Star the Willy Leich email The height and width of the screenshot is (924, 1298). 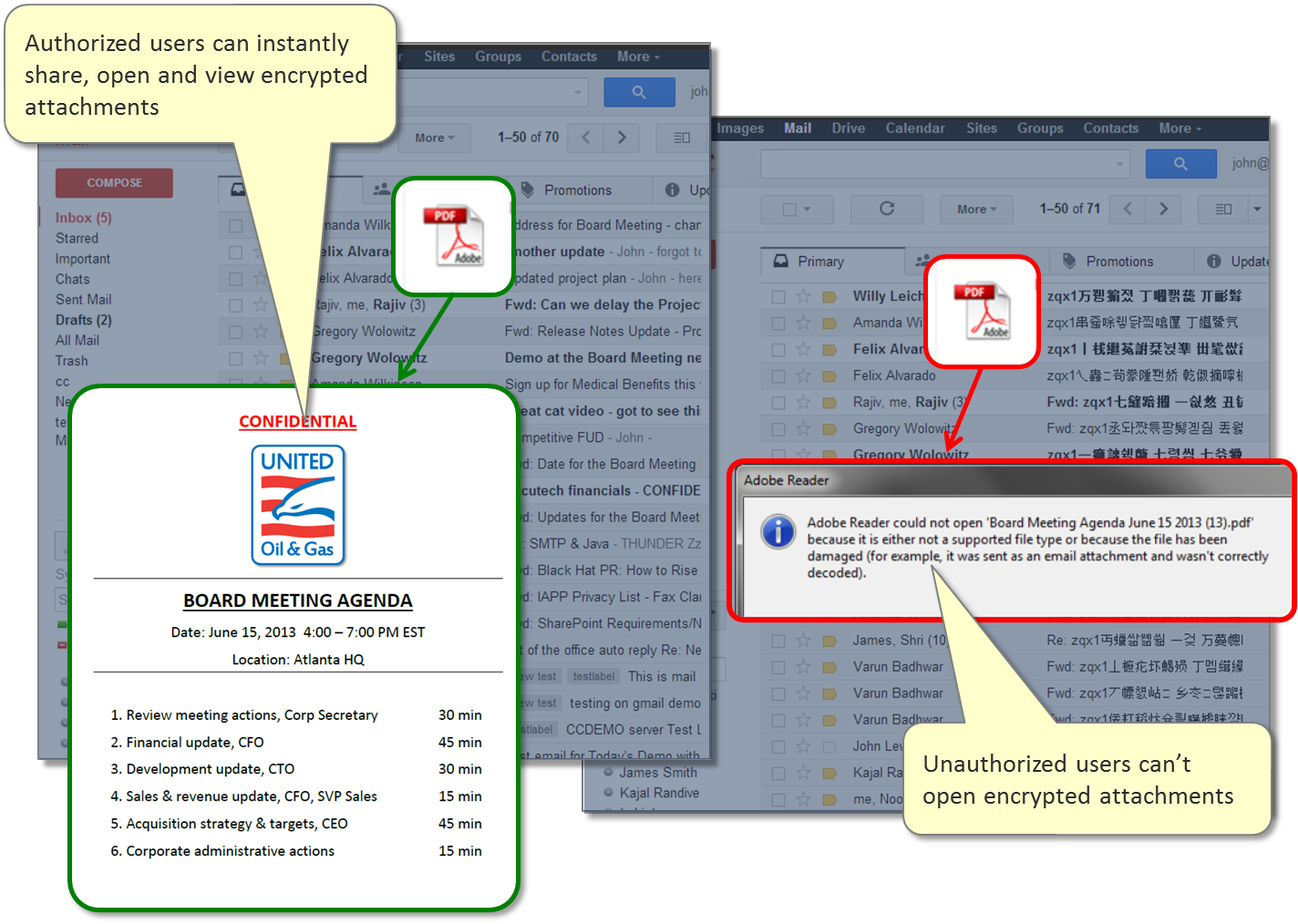pos(803,296)
